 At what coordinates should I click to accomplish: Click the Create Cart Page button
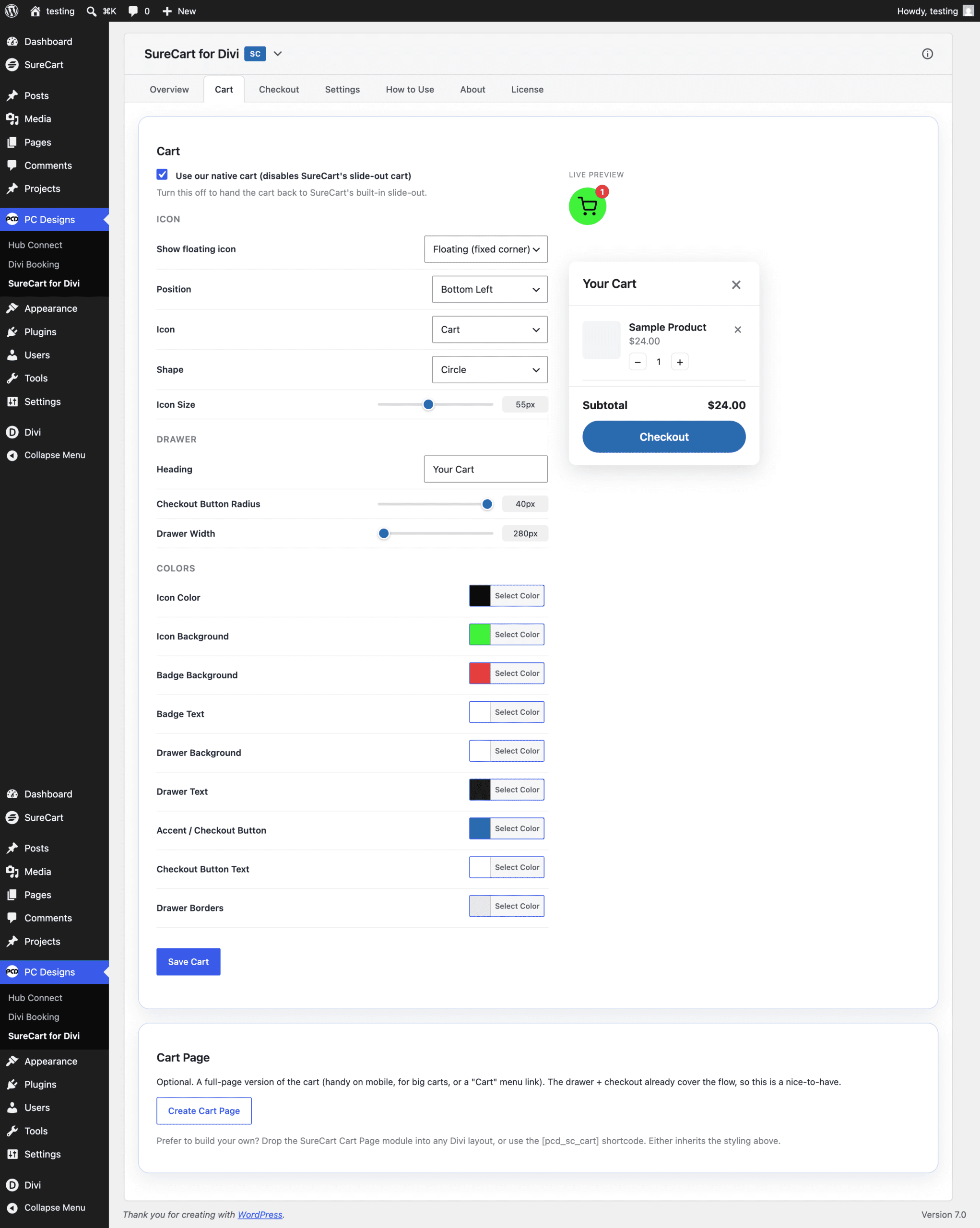click(x=204, y=1110)
